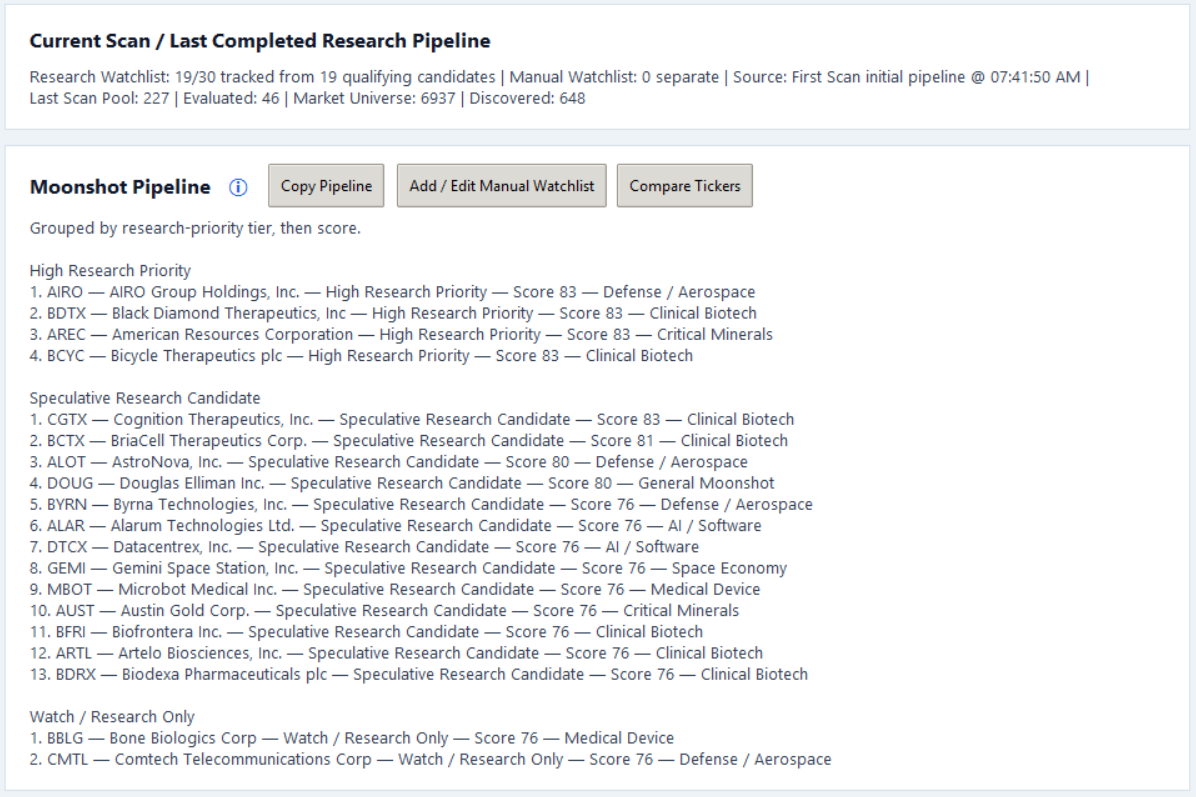The width and height of the screenshot is (1196, 797).
Task: Click the Speculative Research Candidate group heading
Action: pos(145,398)
